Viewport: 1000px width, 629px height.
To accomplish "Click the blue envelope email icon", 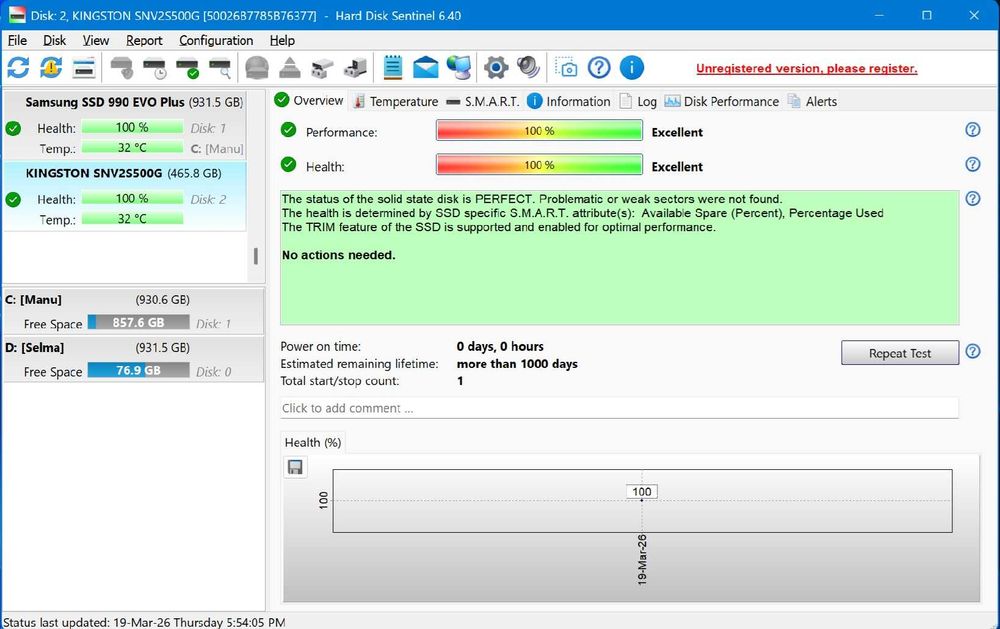I will (425, 67).
